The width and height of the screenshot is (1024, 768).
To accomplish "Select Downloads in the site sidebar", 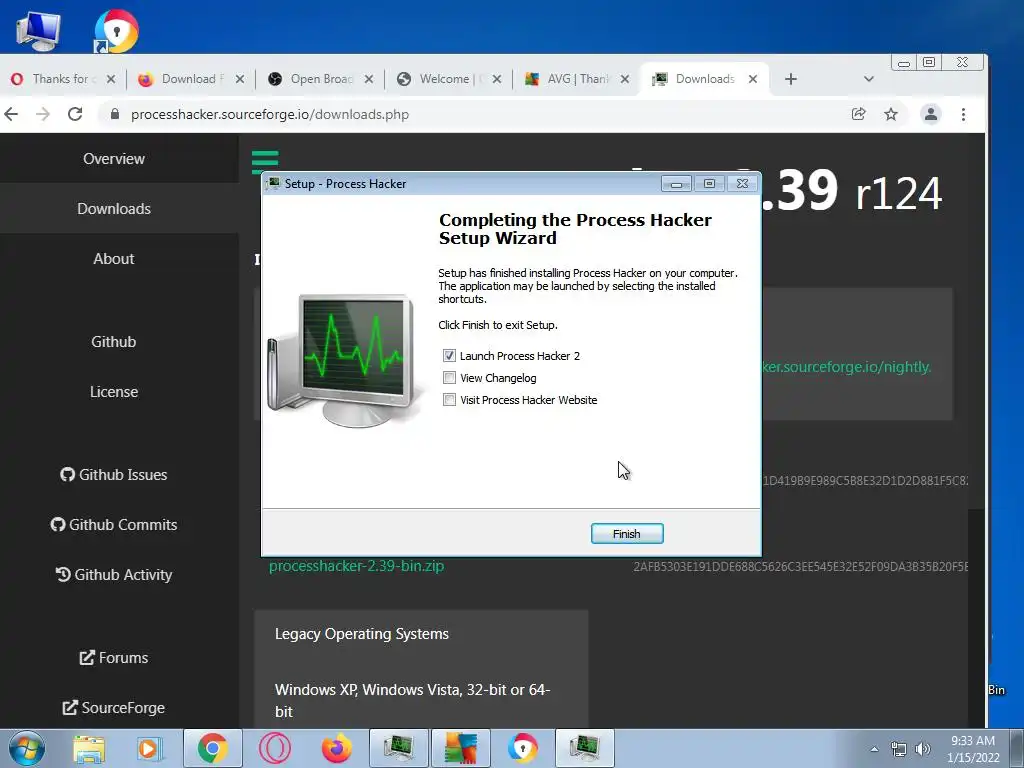I will [114, 209].
